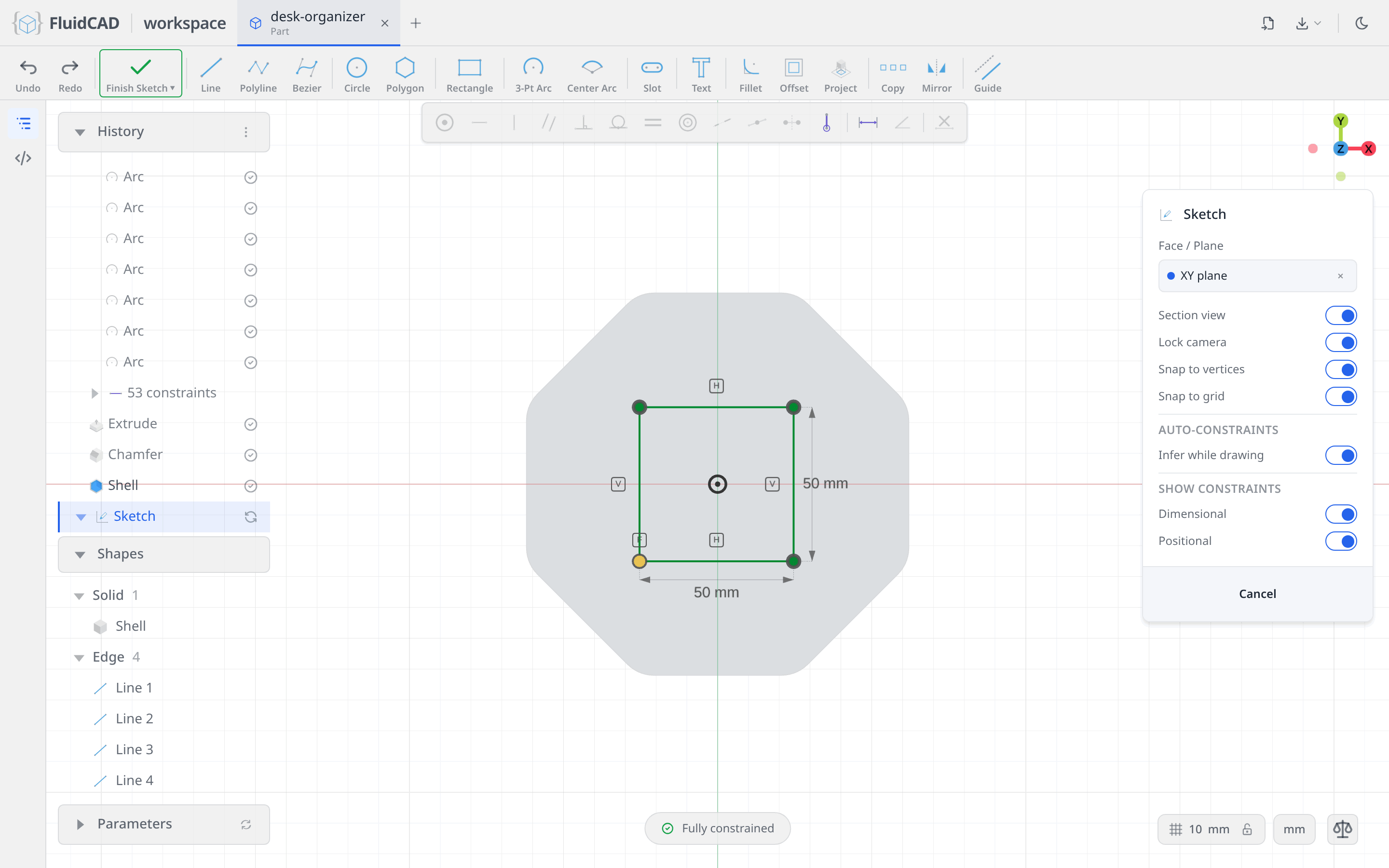The image size is (1389, 868).
Task: Choose the Bezier curve tool
Action: (307, 75)
